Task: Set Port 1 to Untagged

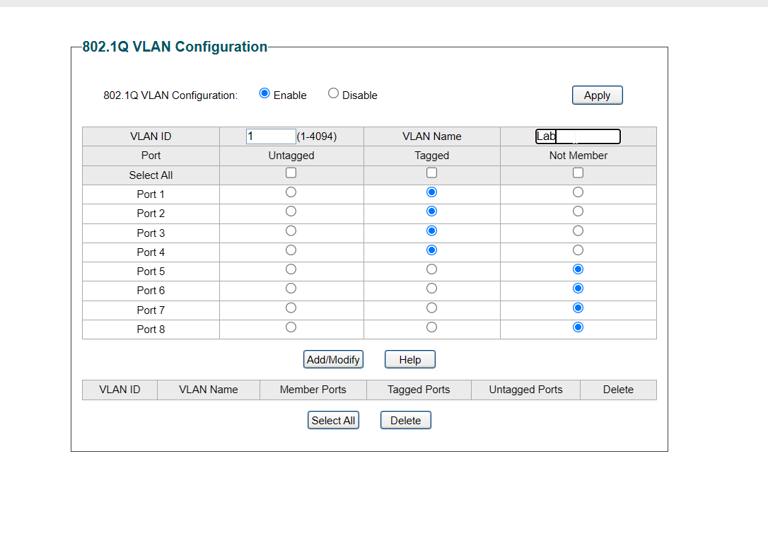Action: click(x=291, y=192)
